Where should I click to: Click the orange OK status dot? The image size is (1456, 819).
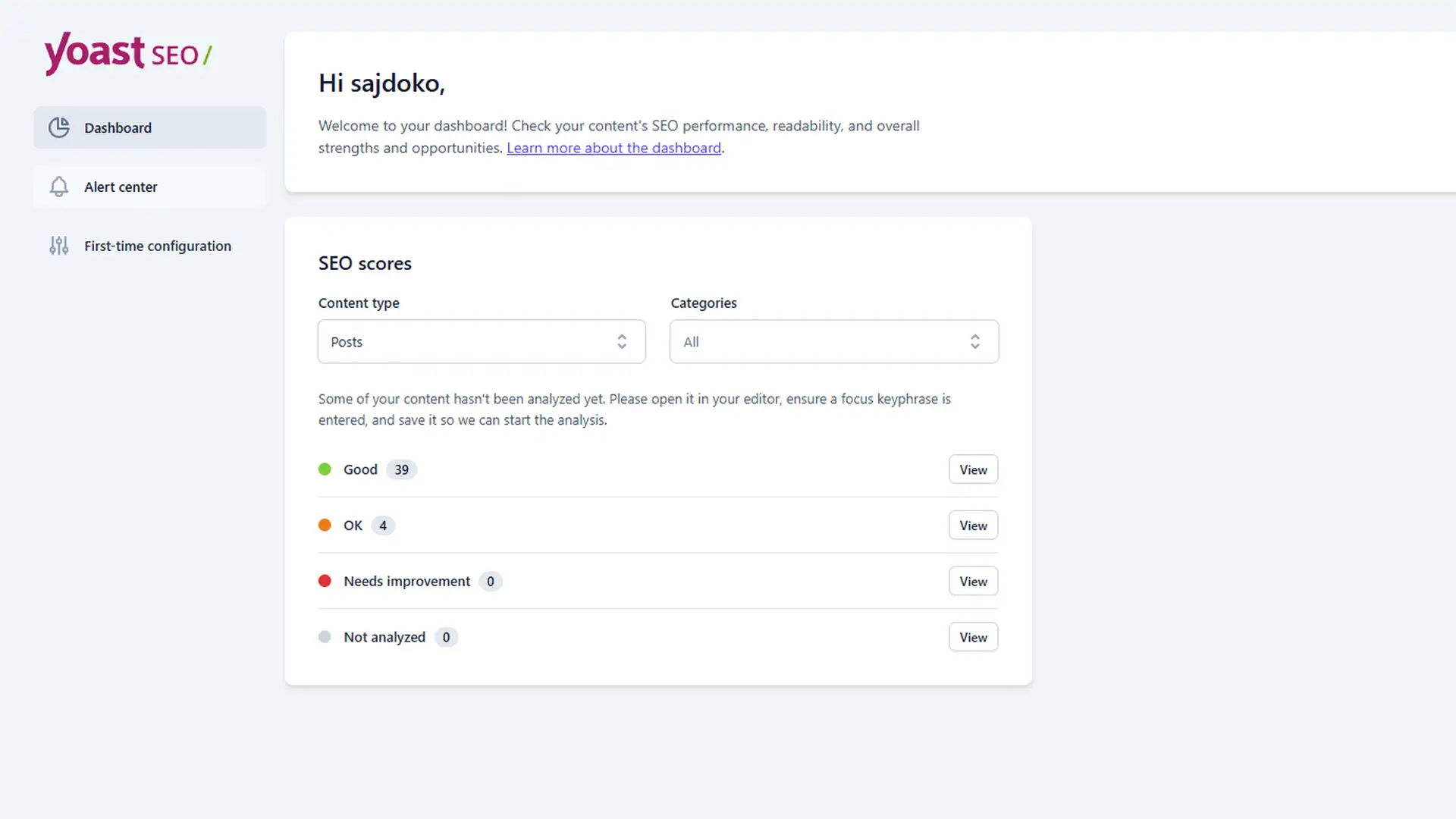[325, 525]
